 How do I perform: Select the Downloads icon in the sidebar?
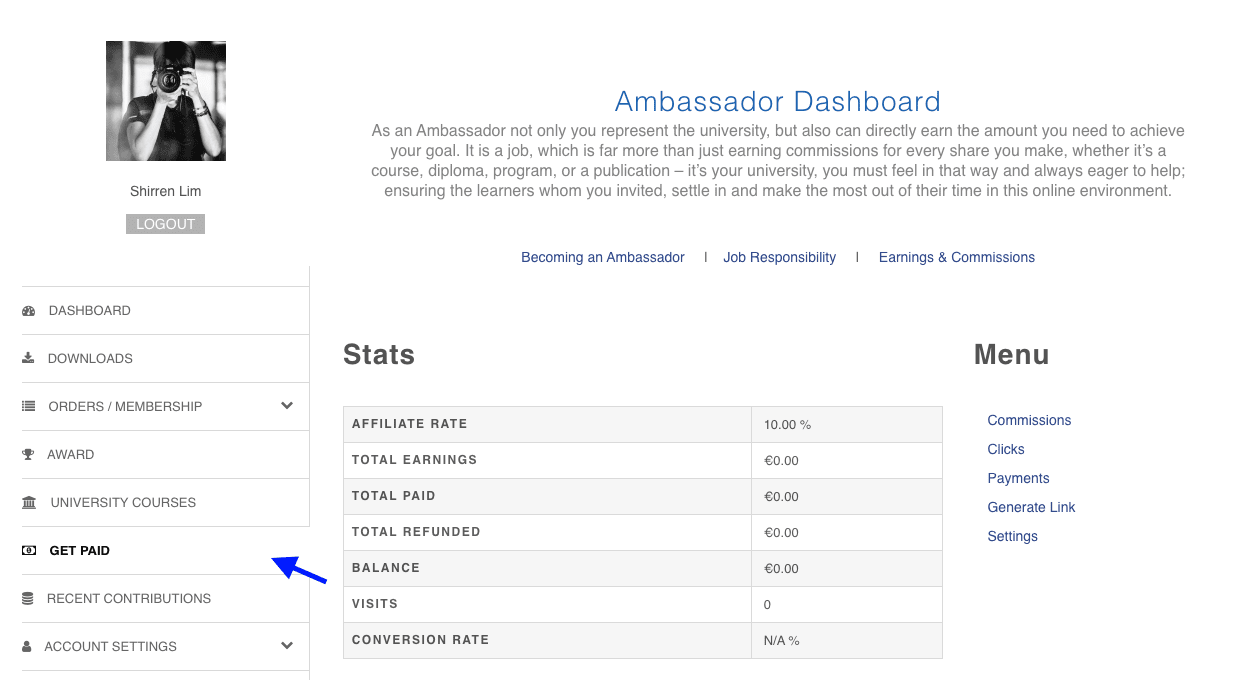[29, 358]
